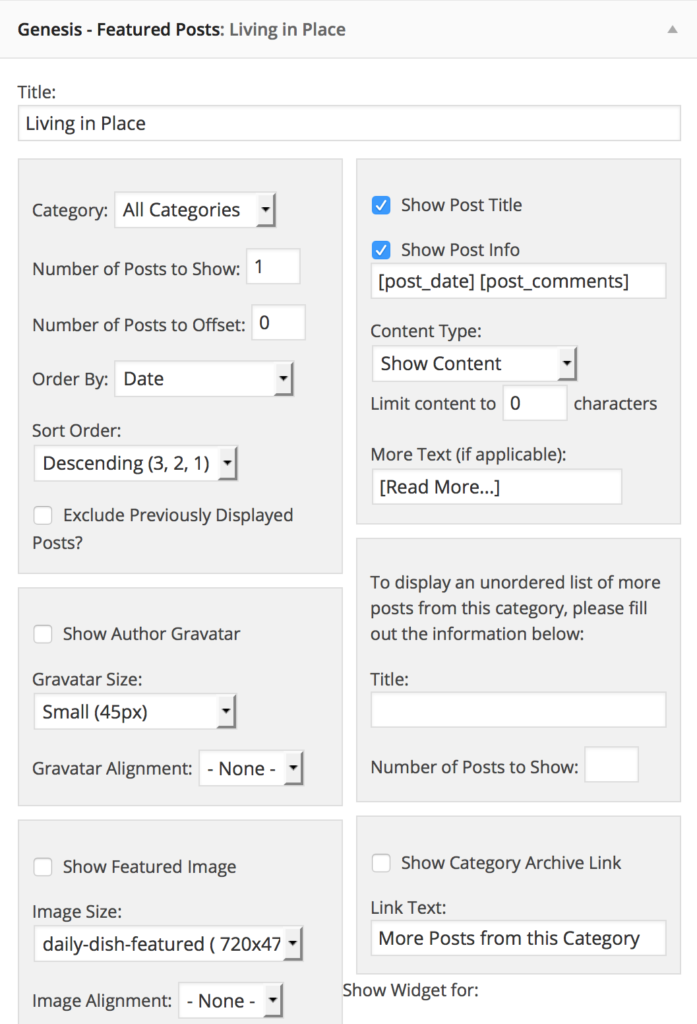Enable Exclude Previously Displayed Posts
Screen dimensions: 697x1024
[x=42, y=515]
